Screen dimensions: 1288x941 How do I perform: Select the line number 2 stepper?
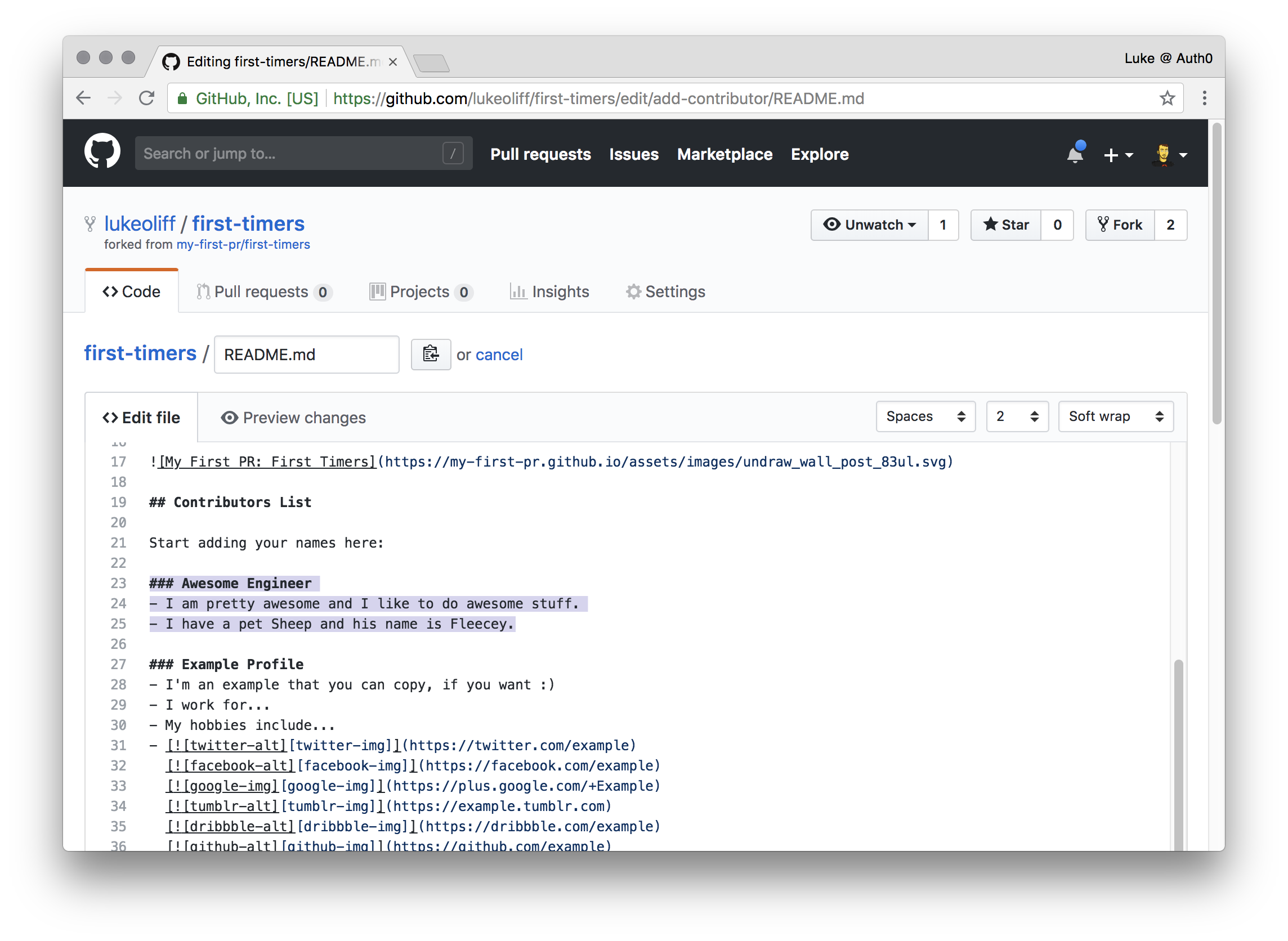point(1014,416)
